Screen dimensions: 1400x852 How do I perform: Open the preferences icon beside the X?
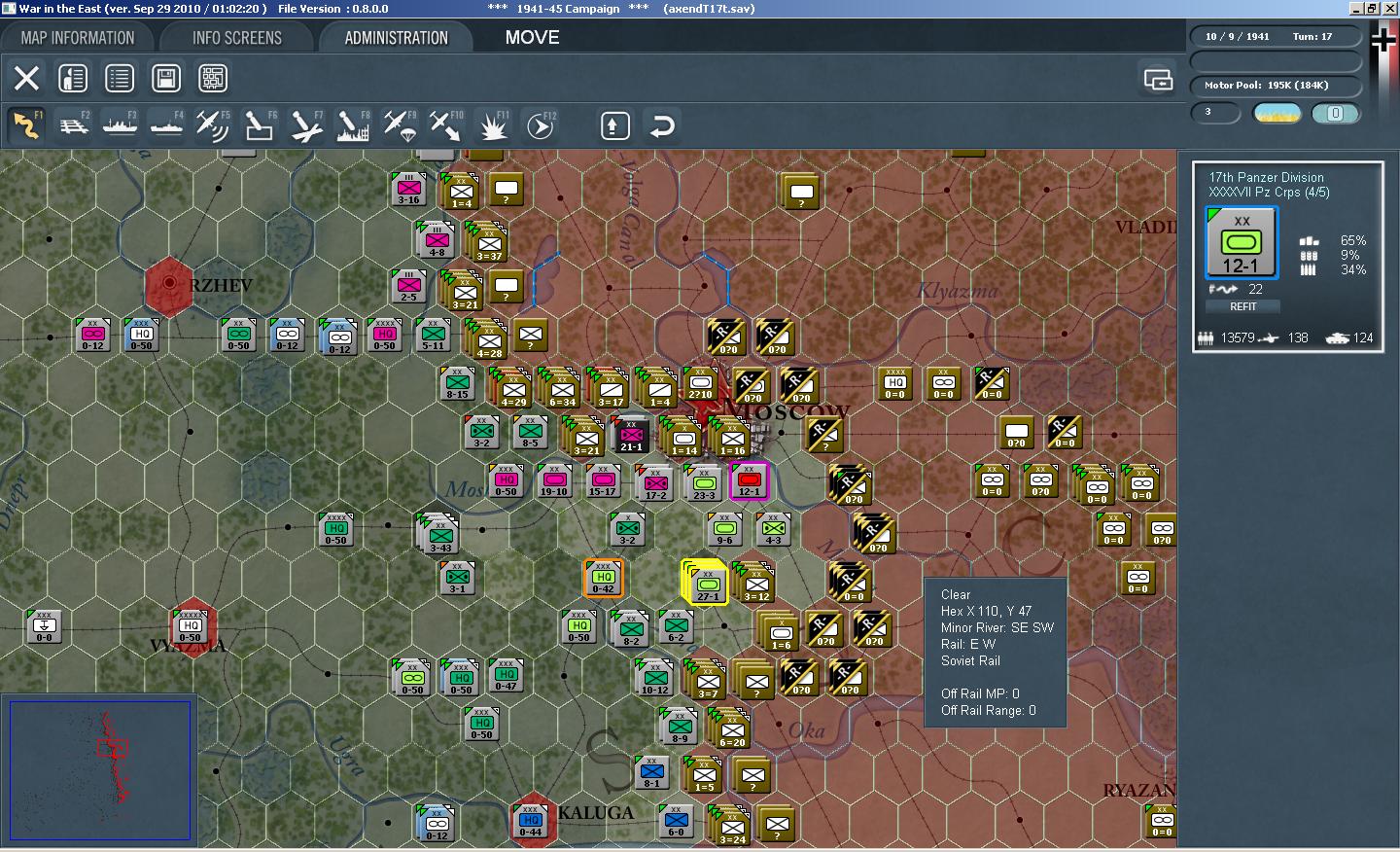73,78
